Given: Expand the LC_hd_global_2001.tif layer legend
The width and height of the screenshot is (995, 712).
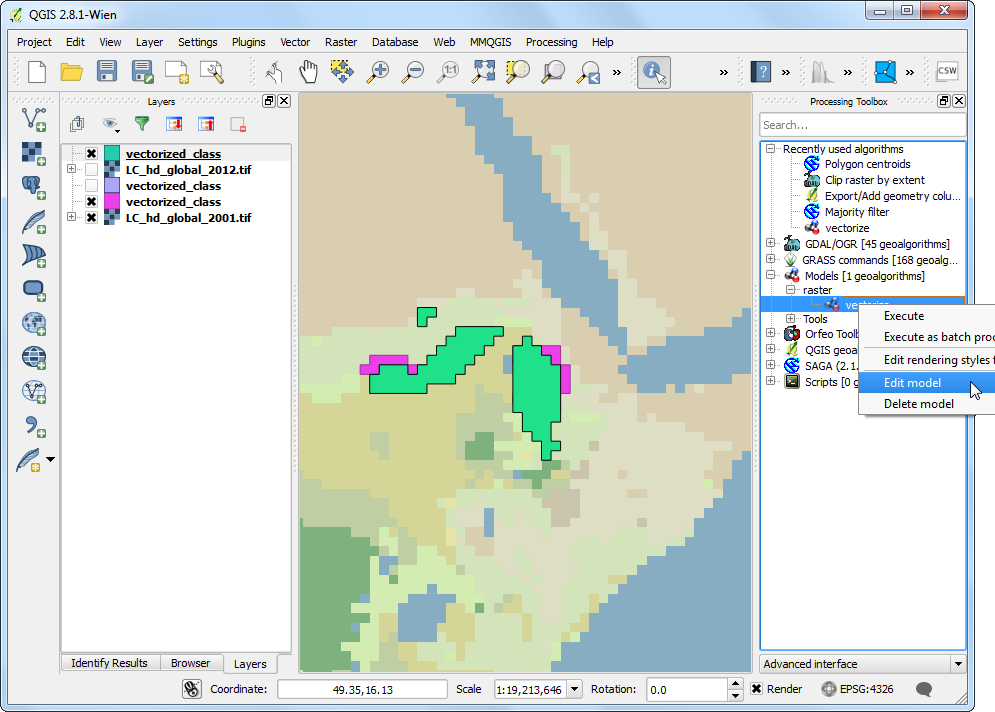Looking at the screenshot, I should [71, 216].
